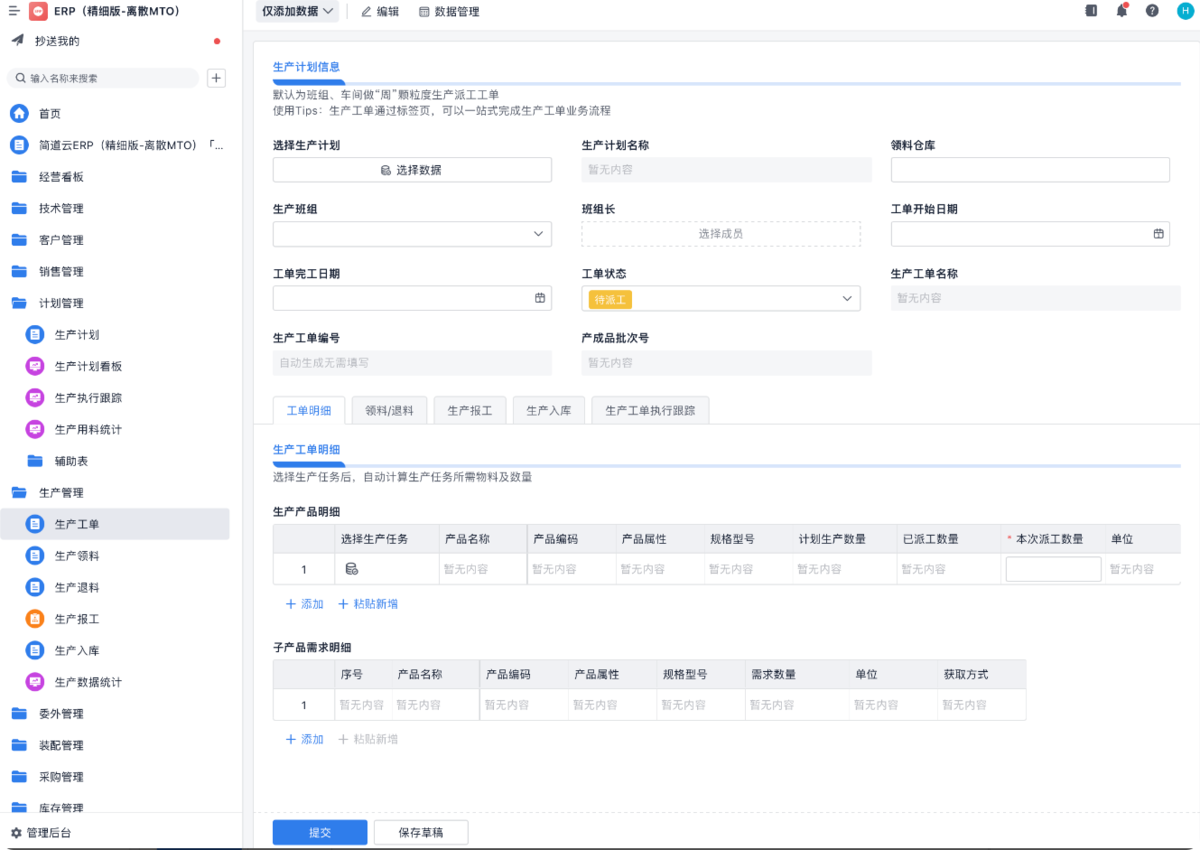The height and width of the screenshot is (850, 1200).
Task: Expand the 仅添加数据 dropdown
Action: pyautogui.click(x=297, y=11)
